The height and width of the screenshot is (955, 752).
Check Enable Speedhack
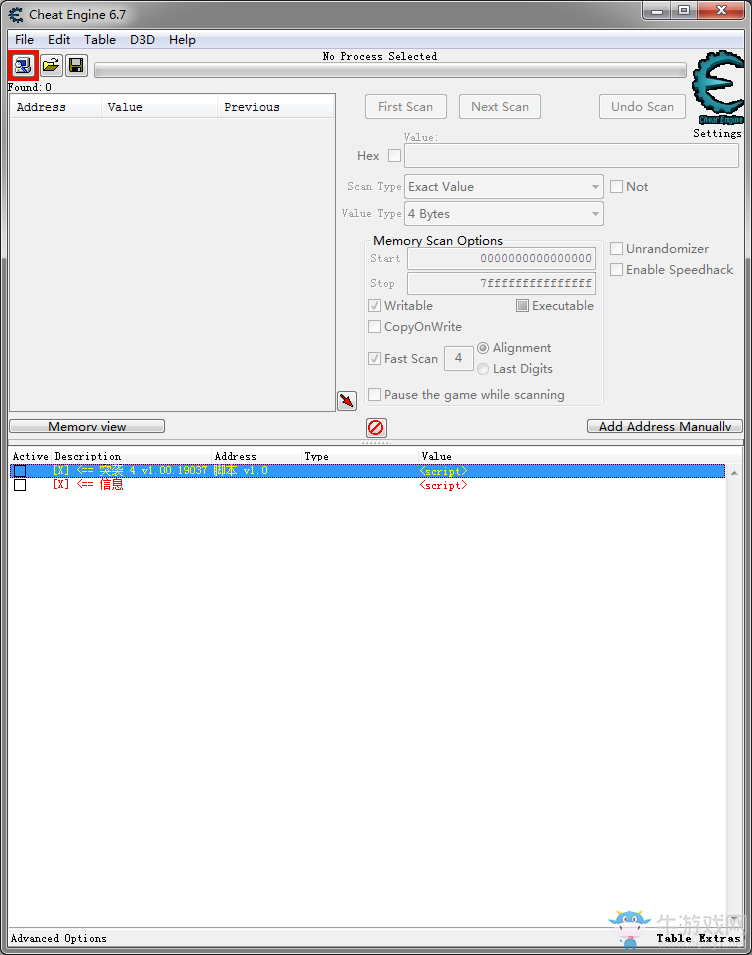click(x=616, y=270)
